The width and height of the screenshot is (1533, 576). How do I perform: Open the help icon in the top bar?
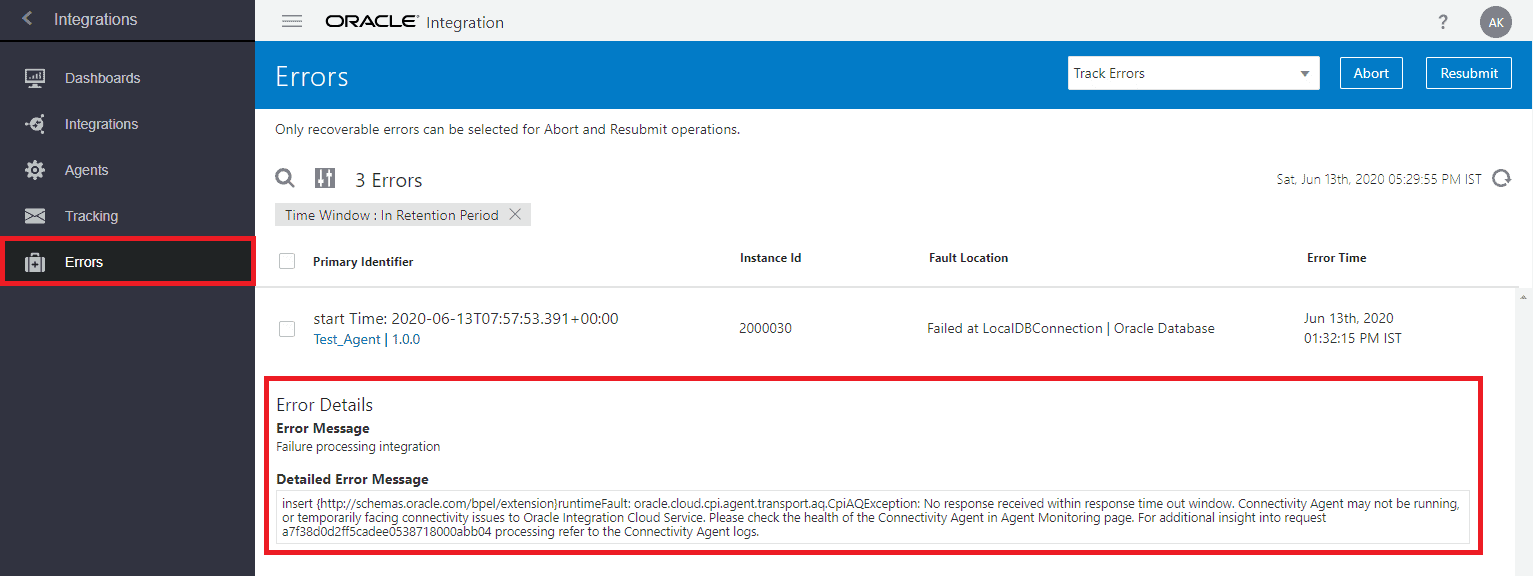pos(1442,21)
